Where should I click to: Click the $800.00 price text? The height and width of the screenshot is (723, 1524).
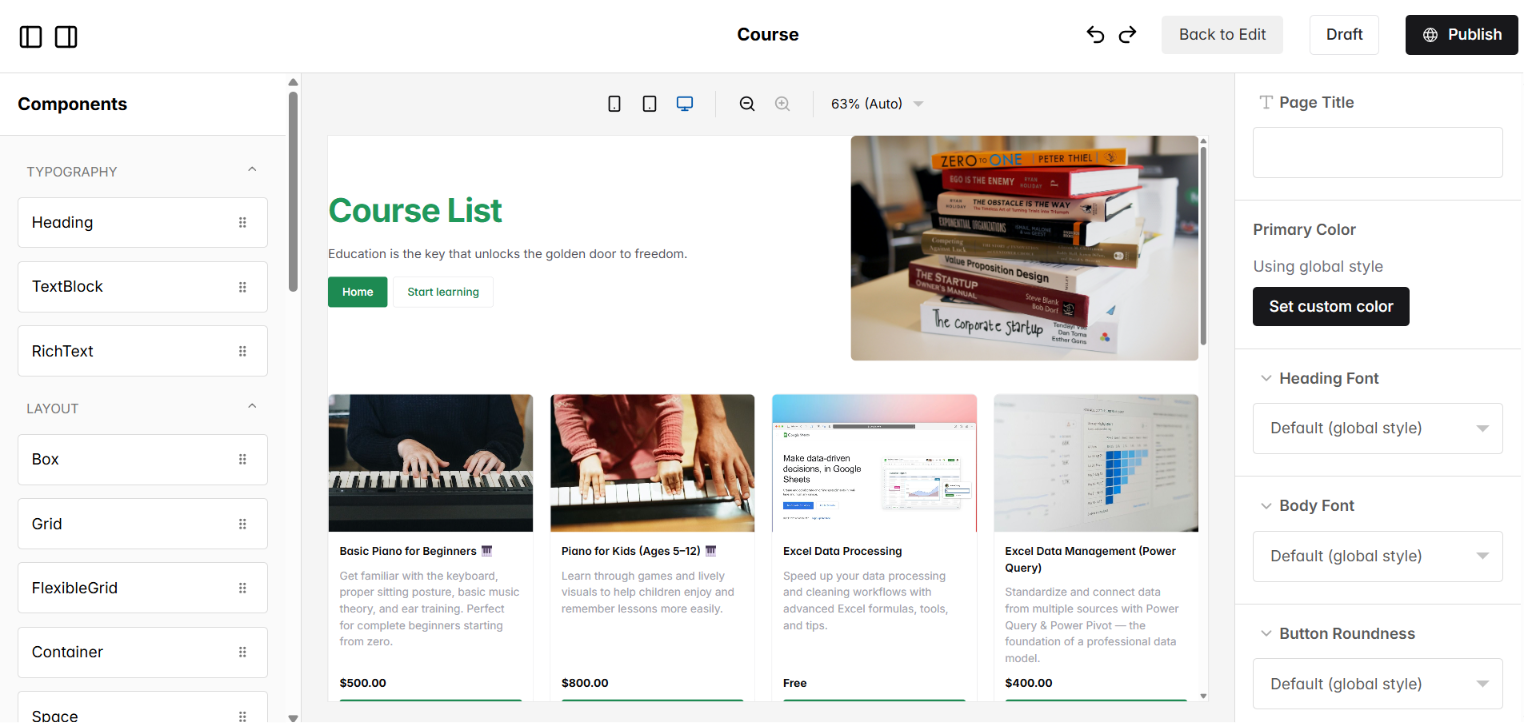coord(585,683)
